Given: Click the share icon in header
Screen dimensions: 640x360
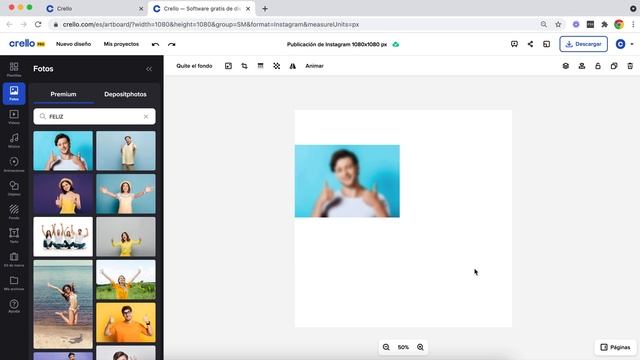Looking at the screenshot, I should 530,44.
